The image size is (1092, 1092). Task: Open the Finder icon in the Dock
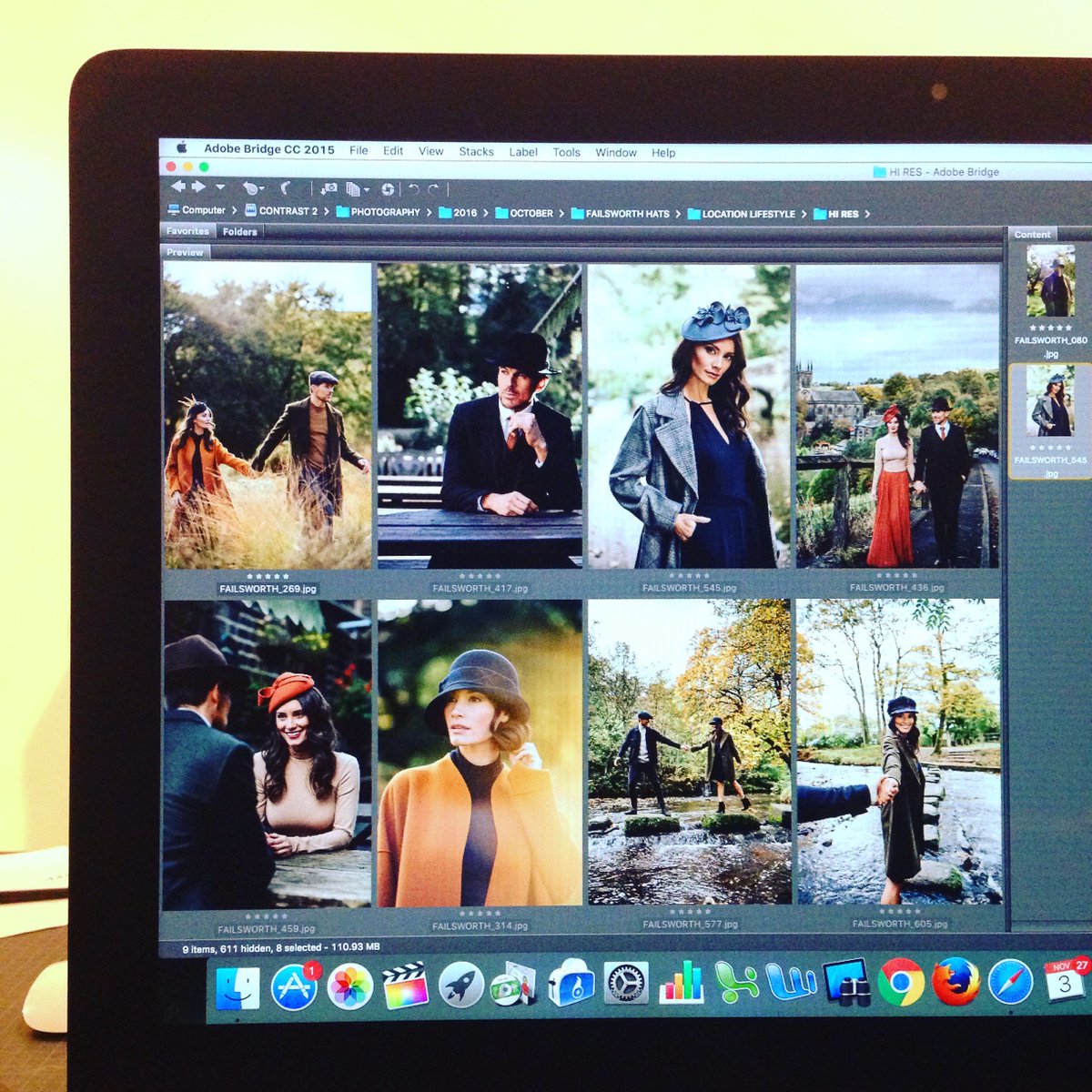click(238, 988)
